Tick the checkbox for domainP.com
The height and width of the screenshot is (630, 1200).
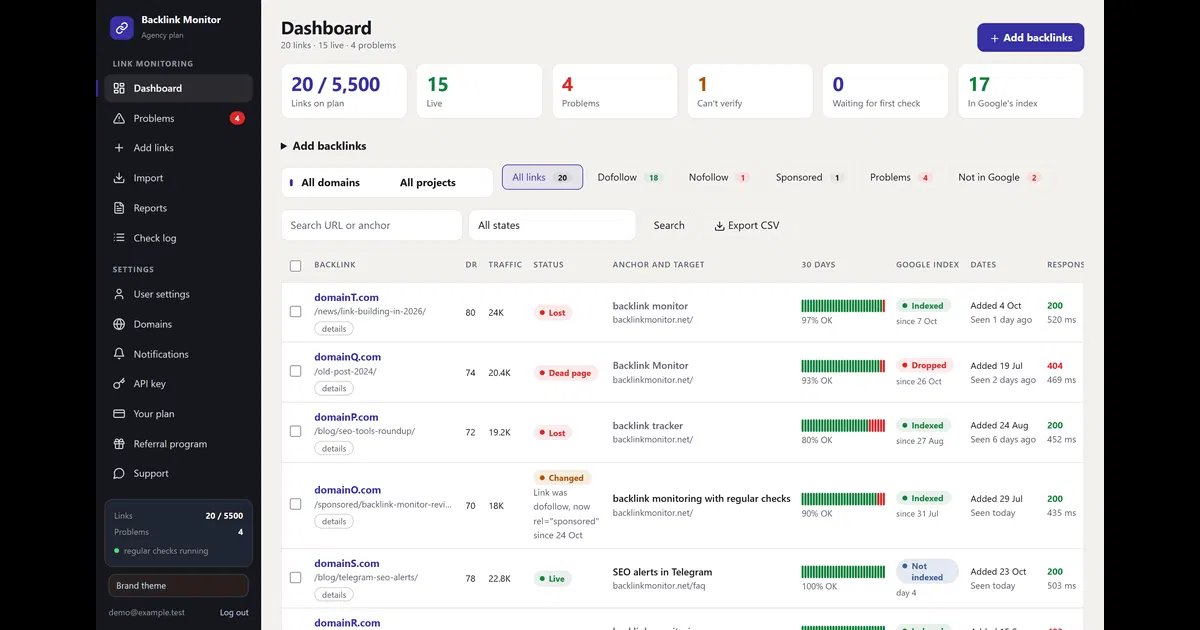(295, 431)
